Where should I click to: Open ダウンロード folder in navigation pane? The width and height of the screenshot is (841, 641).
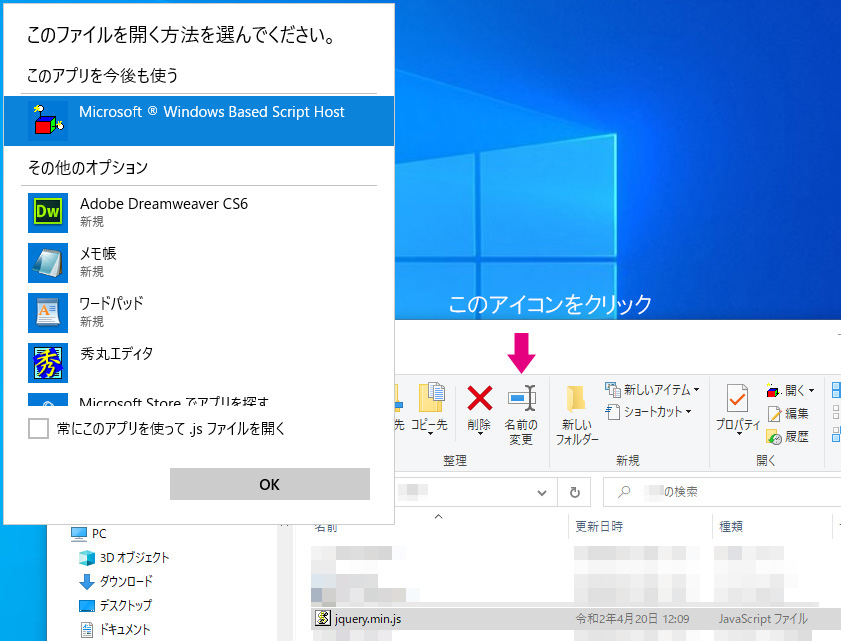(x=116, y=581)
